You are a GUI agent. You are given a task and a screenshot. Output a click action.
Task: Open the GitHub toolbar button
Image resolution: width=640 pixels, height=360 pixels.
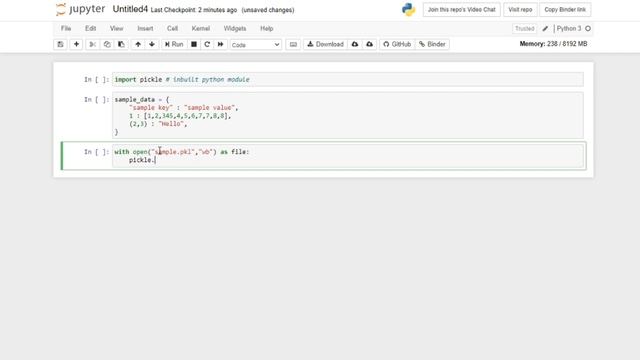[x=397, y=44]
